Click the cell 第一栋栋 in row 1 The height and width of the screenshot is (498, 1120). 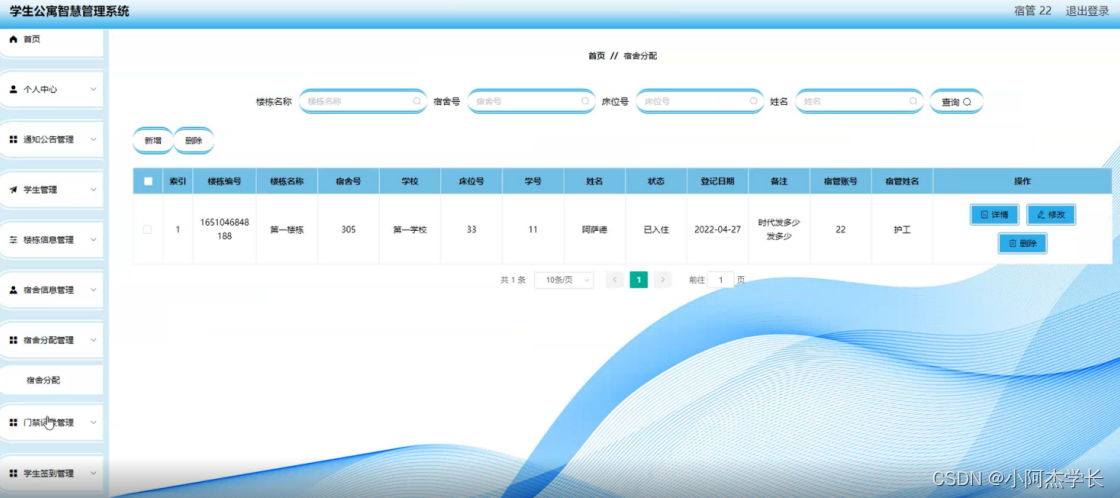click(x=287, y=230)
